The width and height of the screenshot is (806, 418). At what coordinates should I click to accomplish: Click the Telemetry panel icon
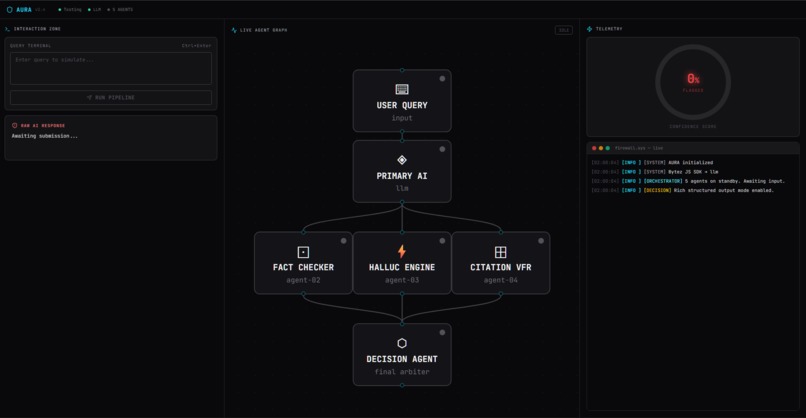point(590,29)
